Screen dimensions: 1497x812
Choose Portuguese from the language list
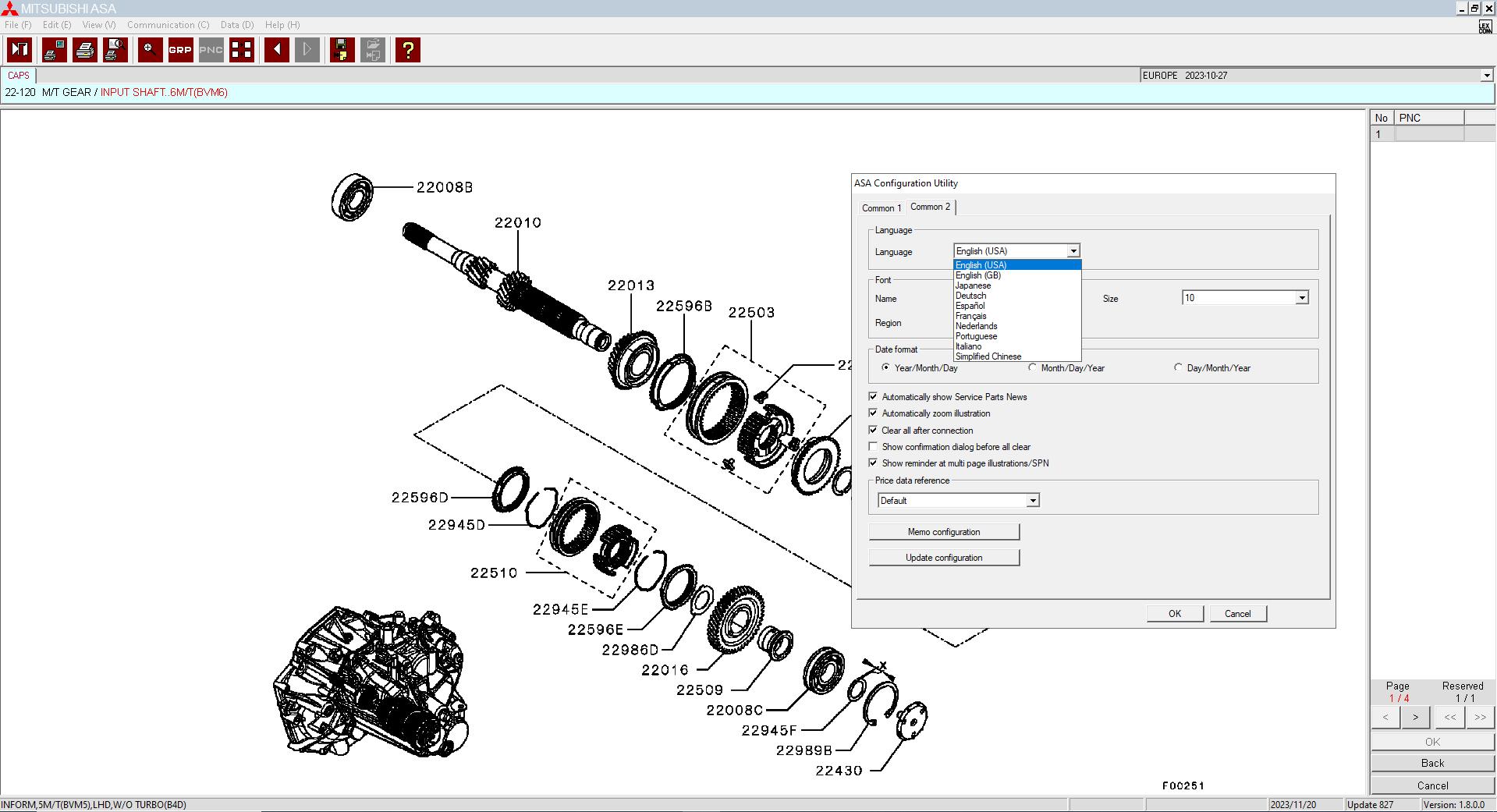(1017, 336)
